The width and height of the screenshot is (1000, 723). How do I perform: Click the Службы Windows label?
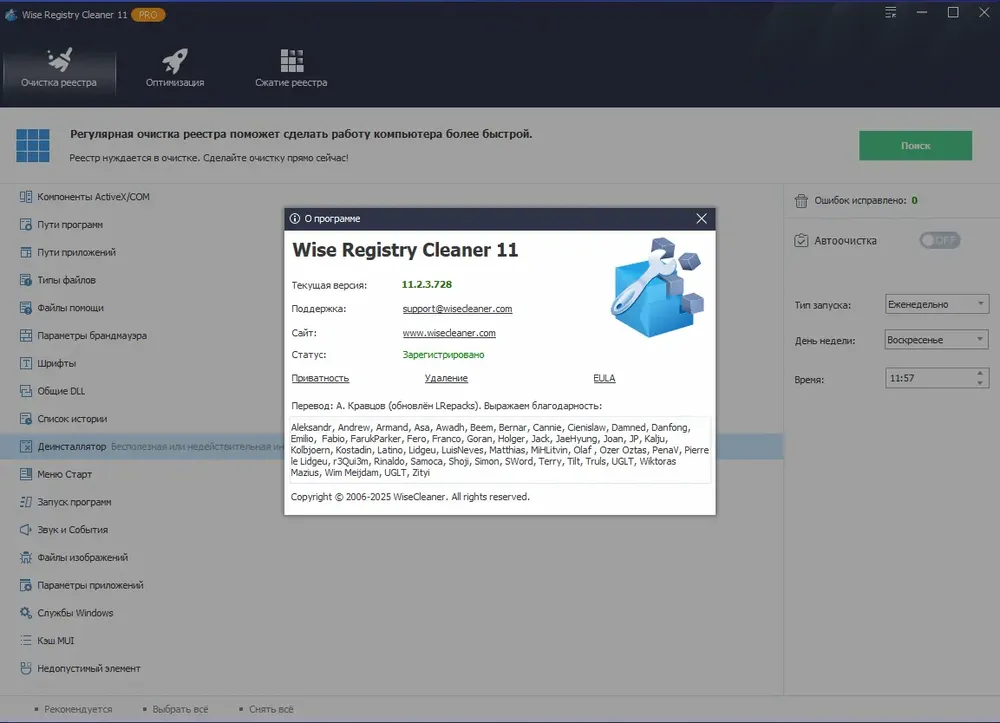point(75,613)
